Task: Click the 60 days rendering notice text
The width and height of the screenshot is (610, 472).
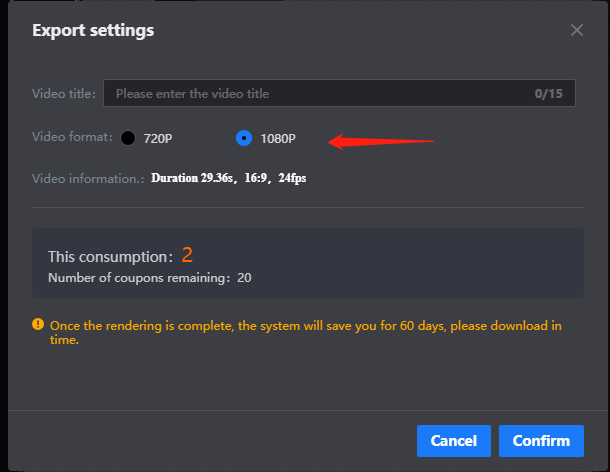Action: point(306,332)
